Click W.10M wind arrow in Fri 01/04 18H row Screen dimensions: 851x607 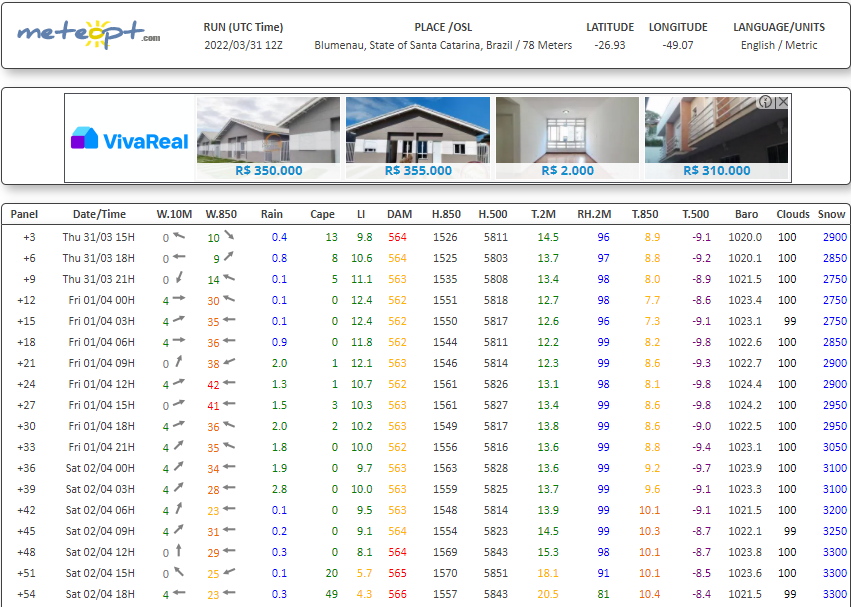(179, 424)
